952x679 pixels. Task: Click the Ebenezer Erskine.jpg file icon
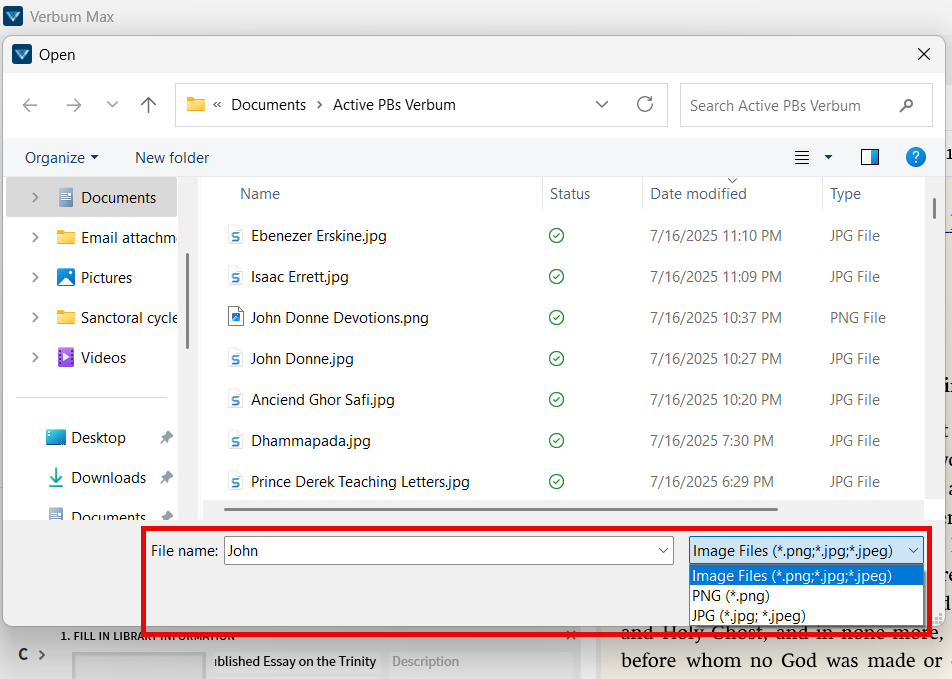[236, 236]
